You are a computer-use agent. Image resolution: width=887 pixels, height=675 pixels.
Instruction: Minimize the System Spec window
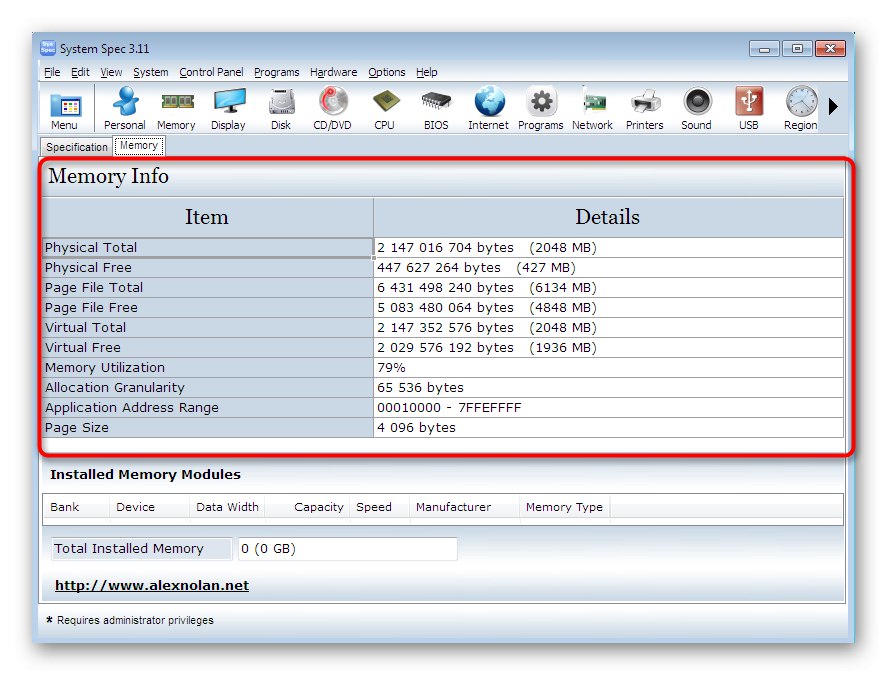click(x=764, y=49)
